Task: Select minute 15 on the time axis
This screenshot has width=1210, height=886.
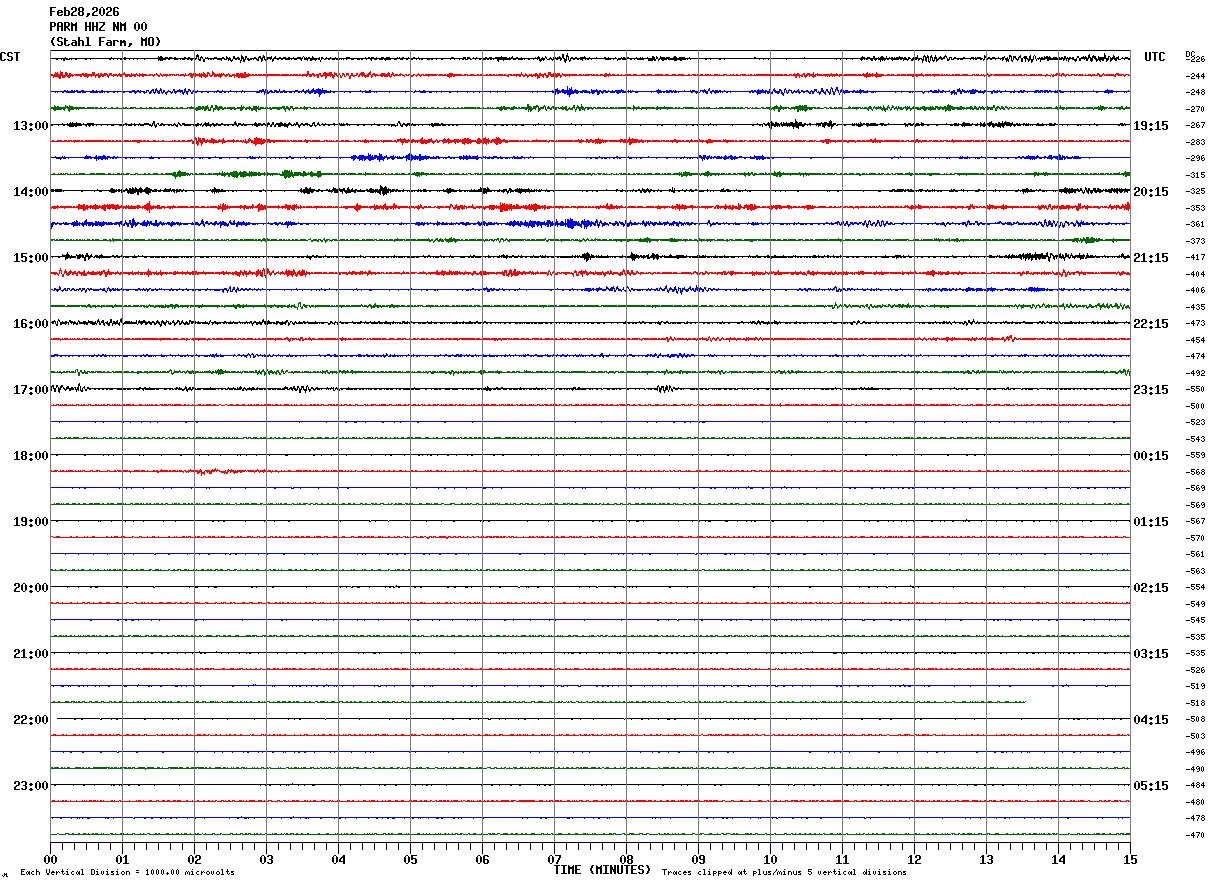Action: (x=1130, y=859)
